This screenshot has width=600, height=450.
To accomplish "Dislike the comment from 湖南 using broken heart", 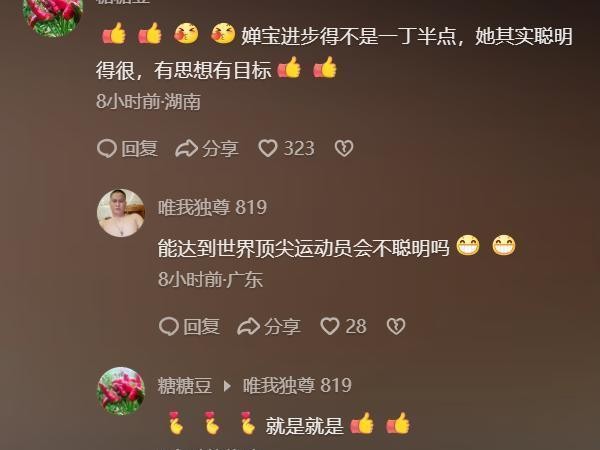I will [344, 148].
